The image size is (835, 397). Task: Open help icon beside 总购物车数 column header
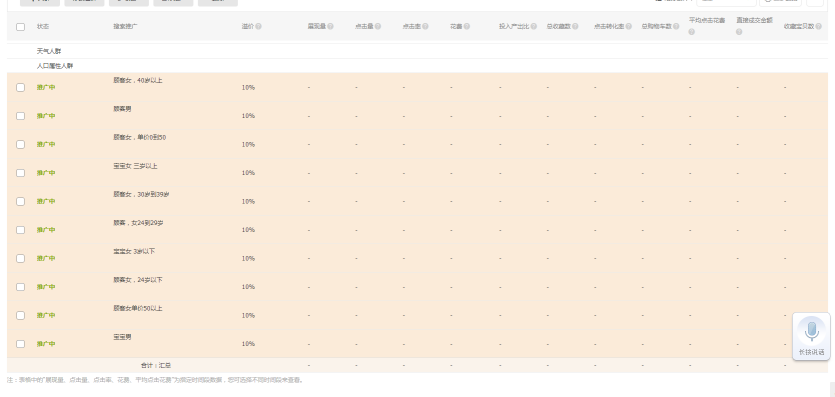point(676,27)
